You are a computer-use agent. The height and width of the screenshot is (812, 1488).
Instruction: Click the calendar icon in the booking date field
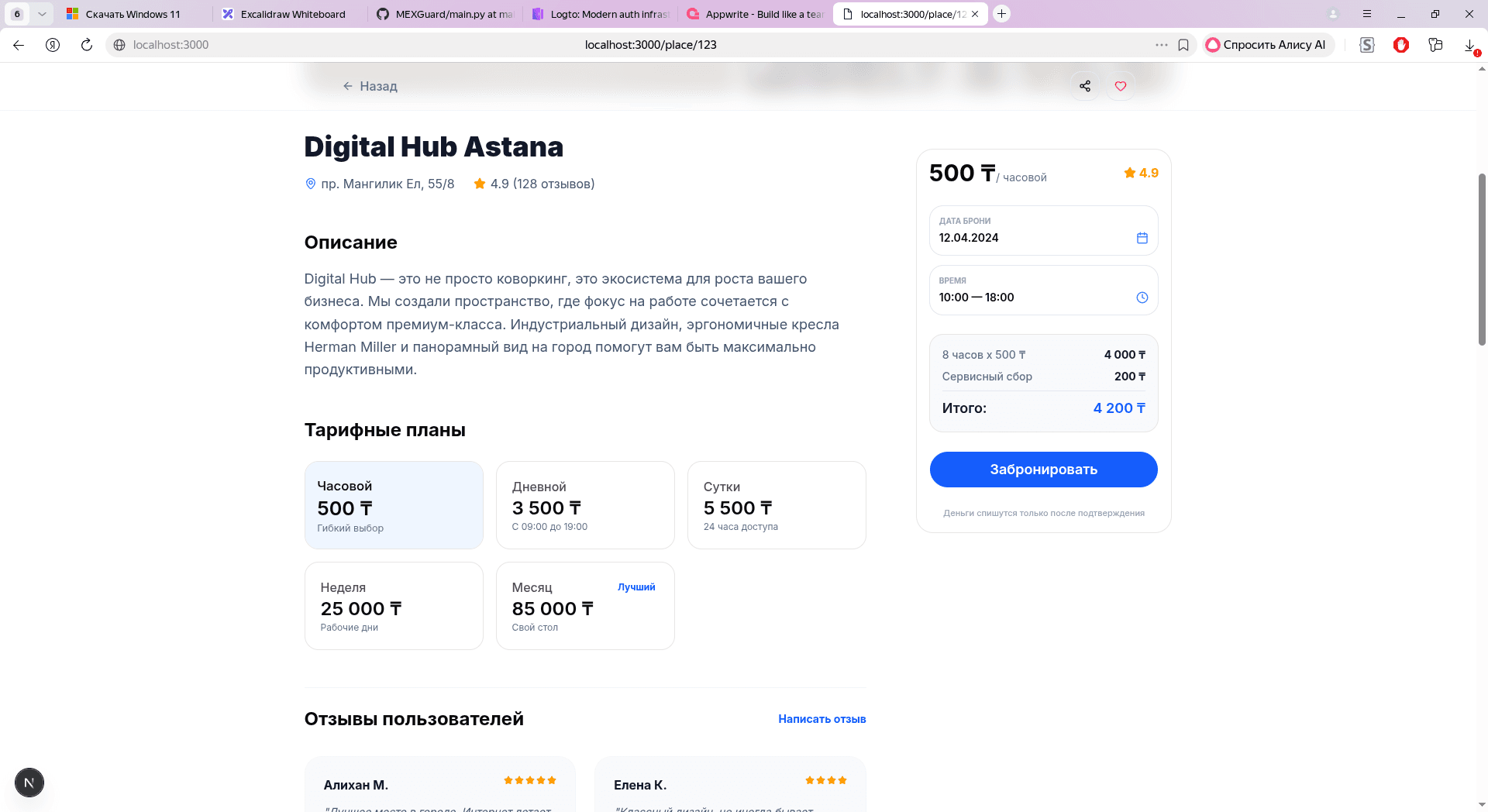point(1142,238)
